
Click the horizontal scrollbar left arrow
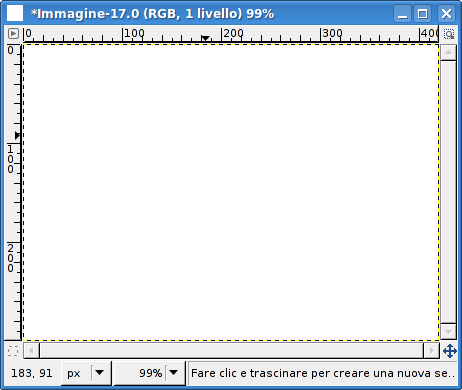[x=31, y=351]
